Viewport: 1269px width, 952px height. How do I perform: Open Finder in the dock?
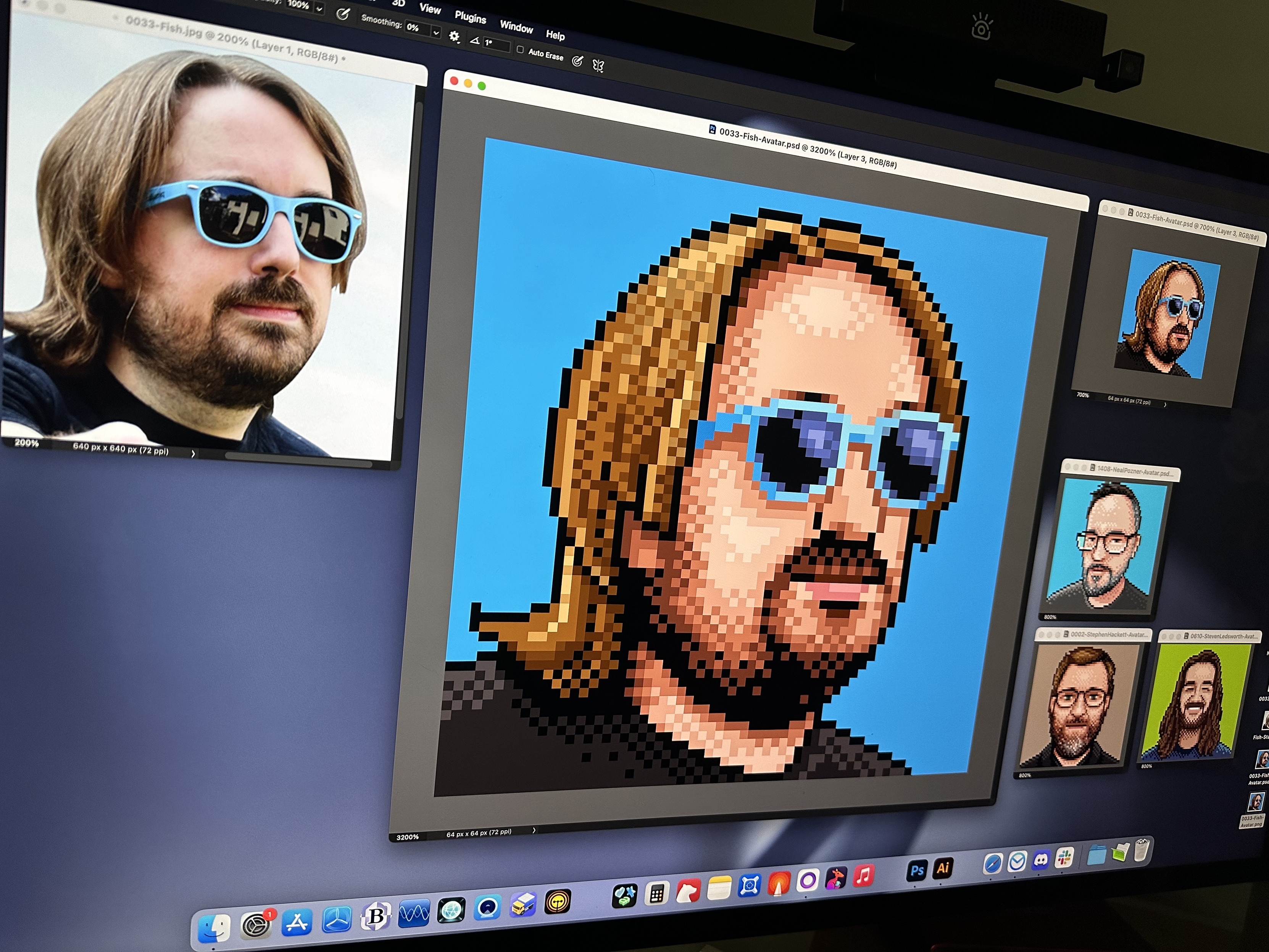(214, 928)
